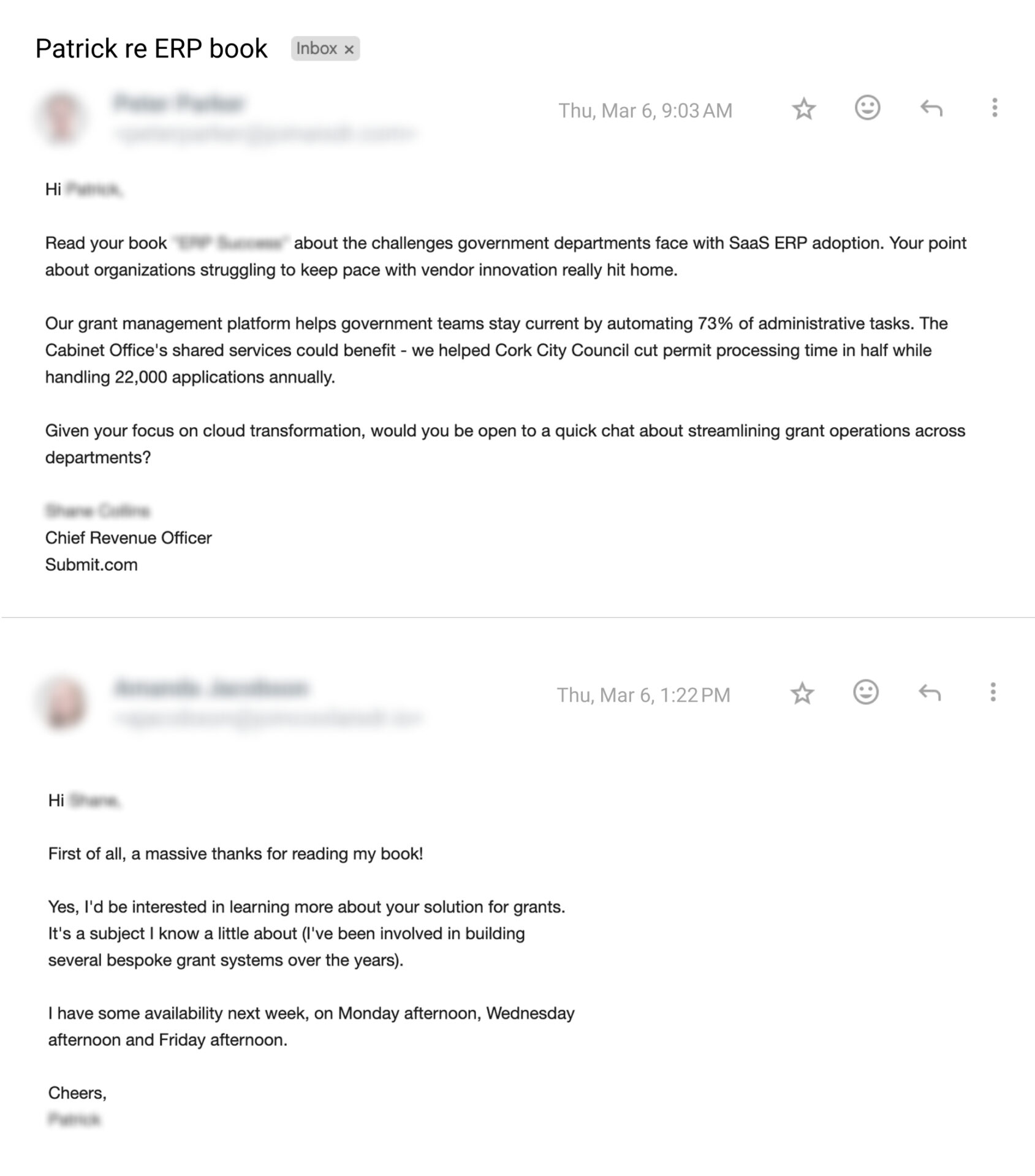The width and height of the screenshot is (1035, 1176).
Task: Click blurred sender name on 1:22 PM email
Action: point(210,688)
